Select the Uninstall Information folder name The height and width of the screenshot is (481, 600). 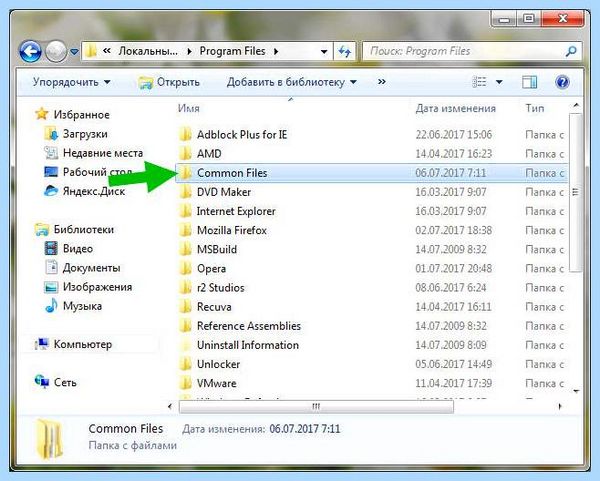click(x=248, y=345)
